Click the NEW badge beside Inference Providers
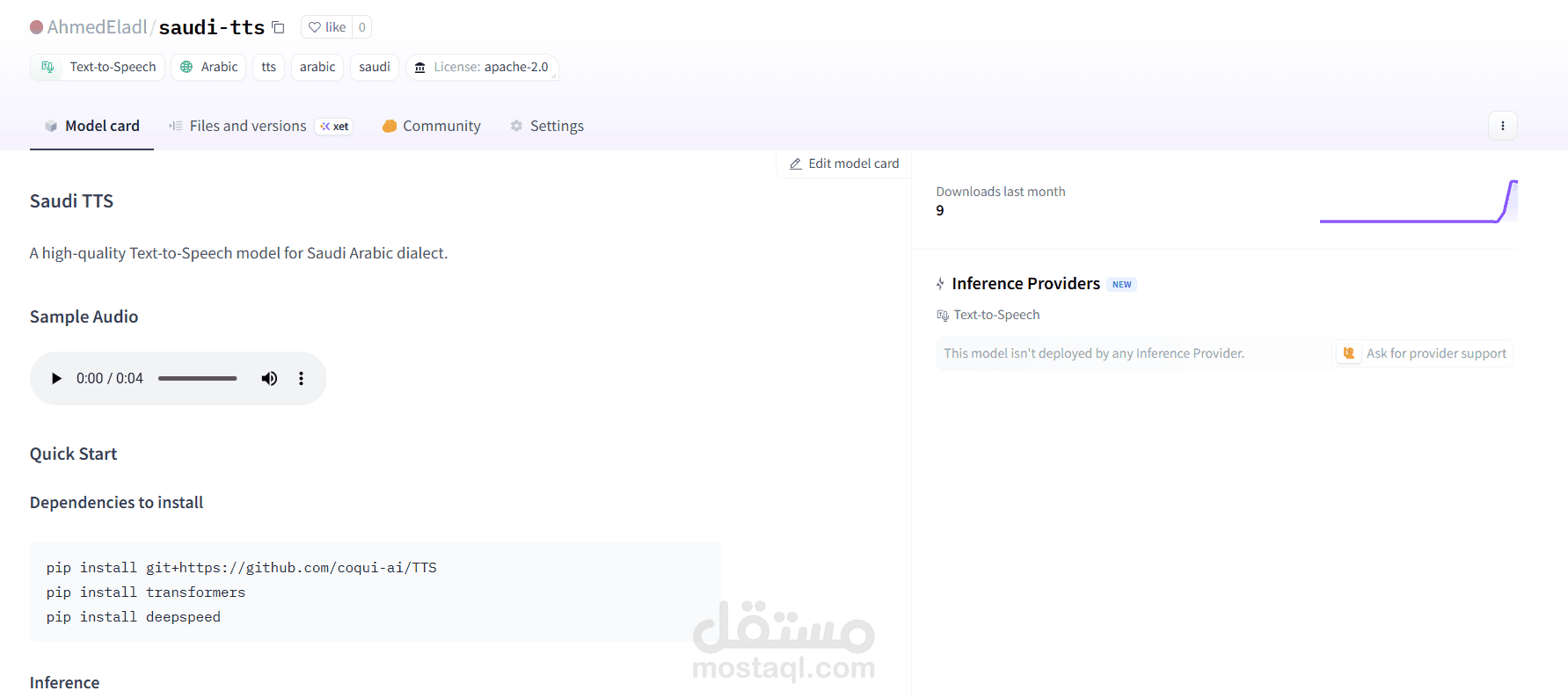Image resolution: width=1568 pixels, height=698 pixels. tap(1122, 285)
